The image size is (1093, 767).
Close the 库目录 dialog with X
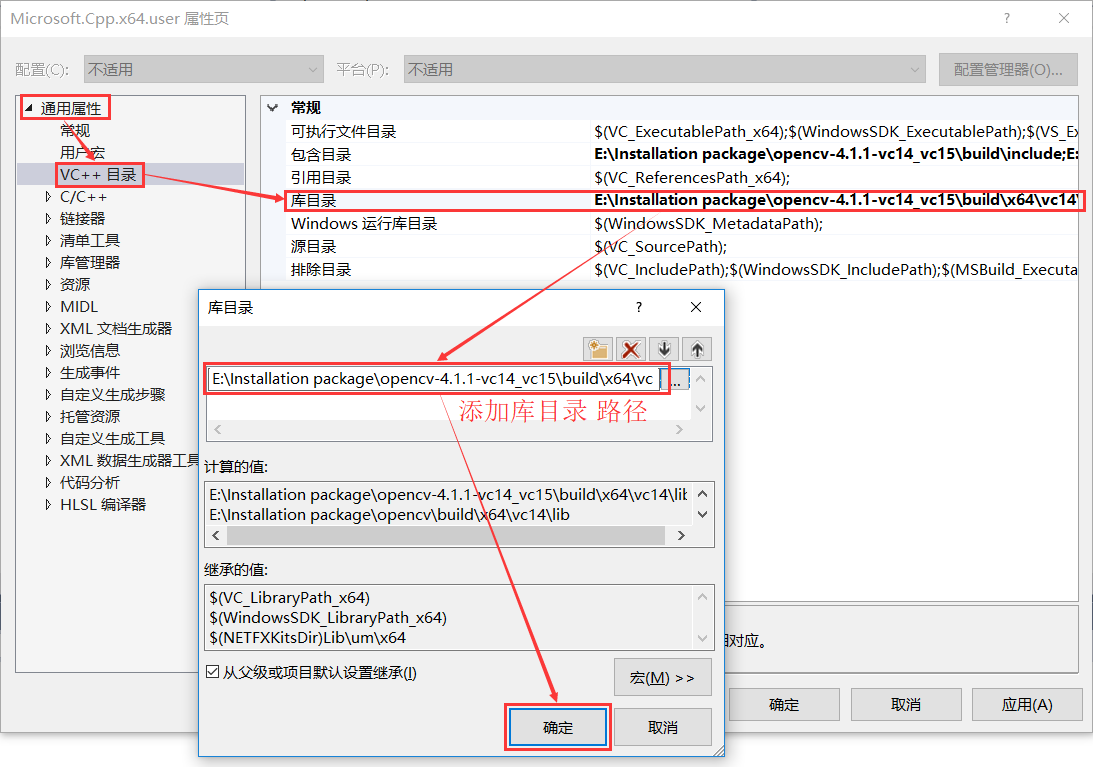click(696, 307)
